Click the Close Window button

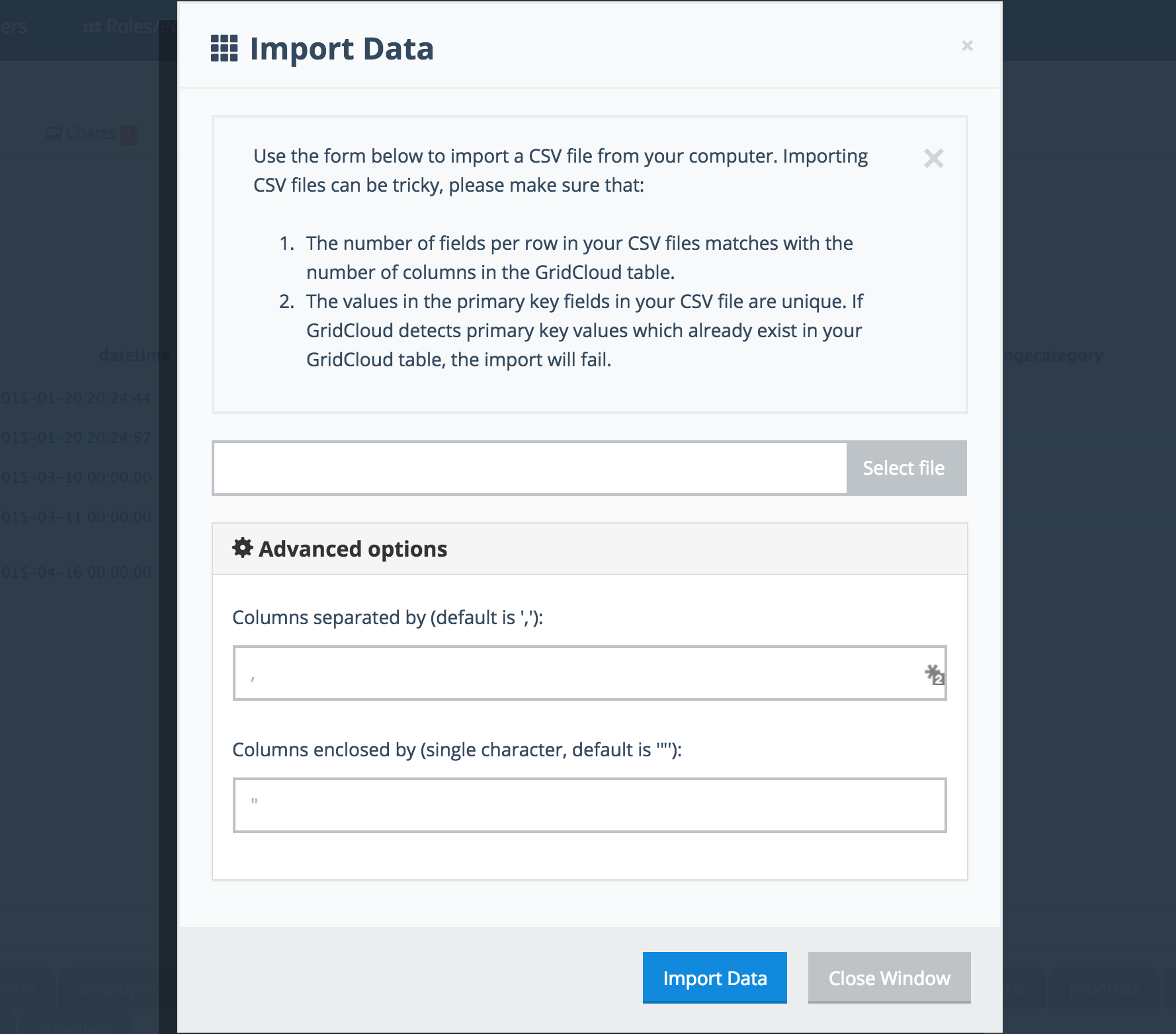[888, 978]
